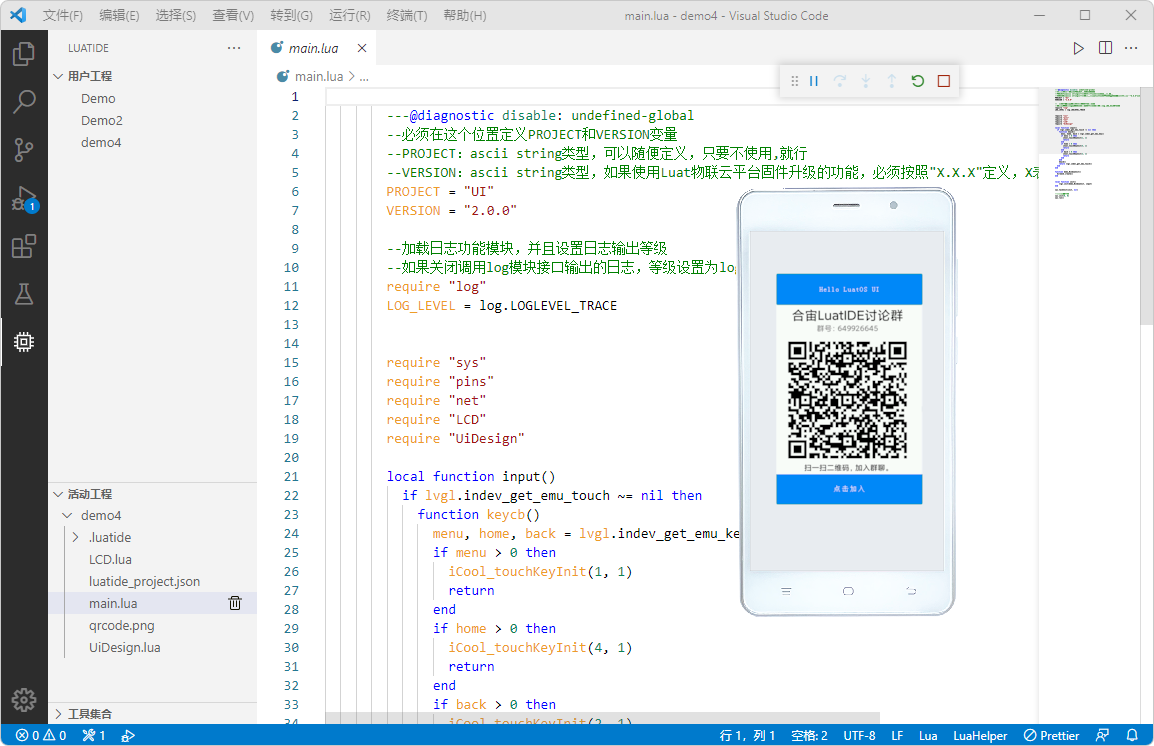Open the 编辑(E) menu
This screenshot has width=1154, height=746.
pos(119,15)
